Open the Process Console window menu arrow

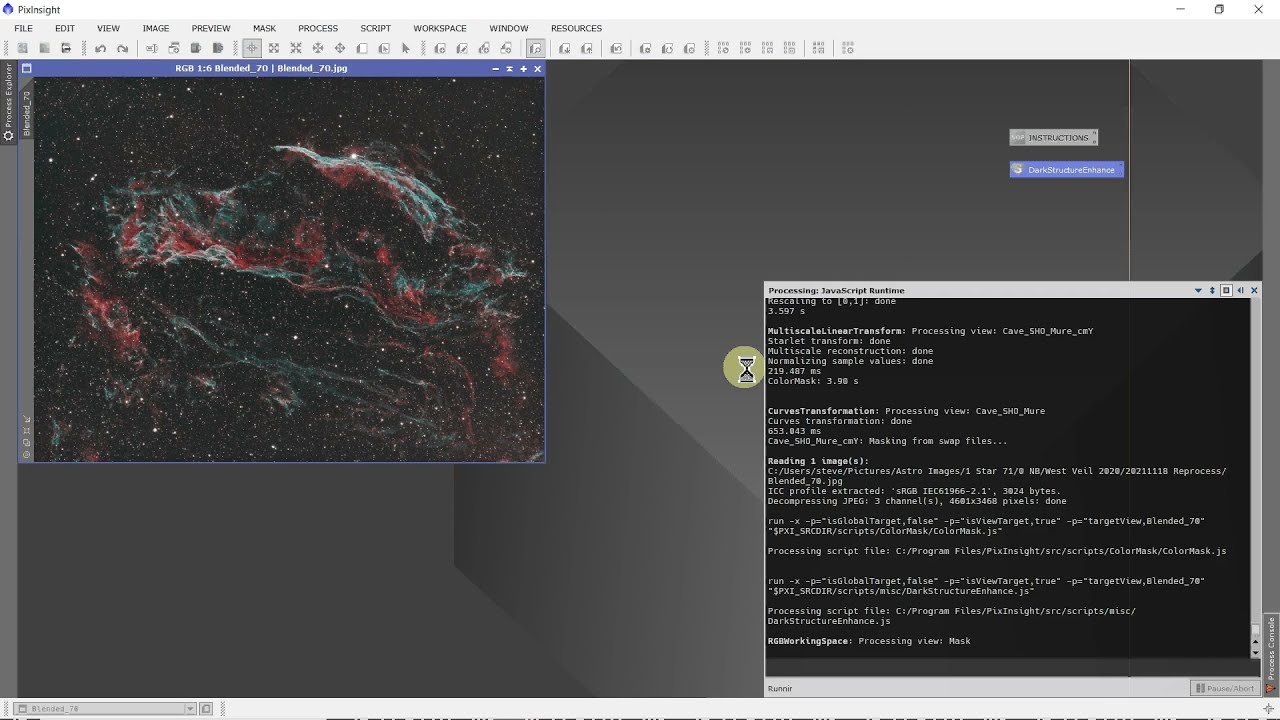pos(1198,291)
